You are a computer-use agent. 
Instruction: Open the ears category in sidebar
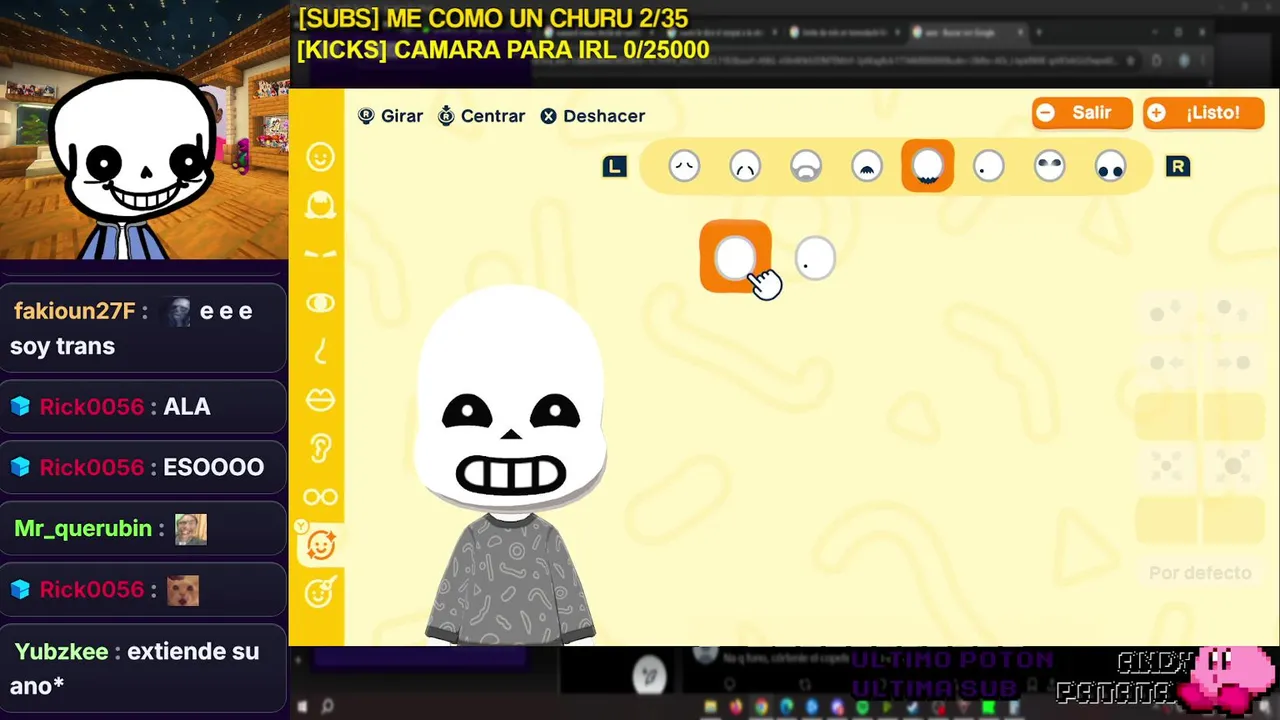point(320,448)
